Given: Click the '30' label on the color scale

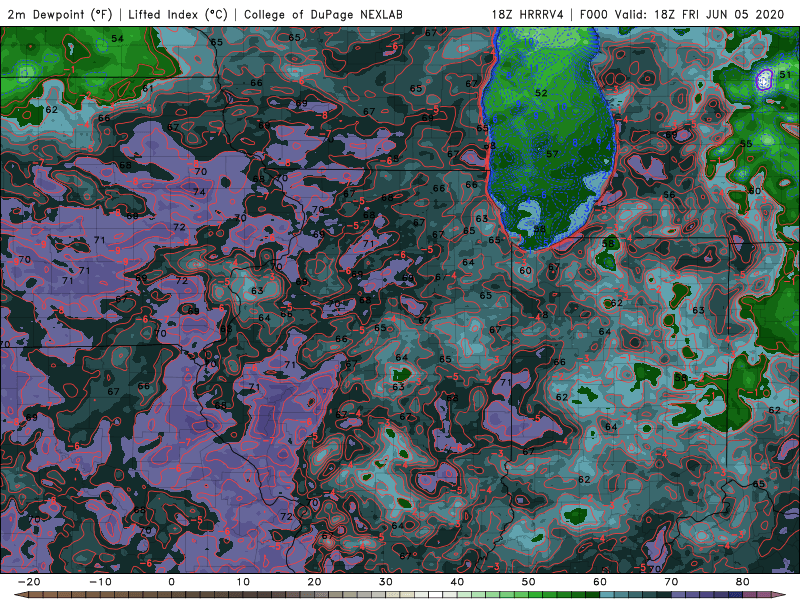Looking at the screenshot, I should click(x=386, y=582).
